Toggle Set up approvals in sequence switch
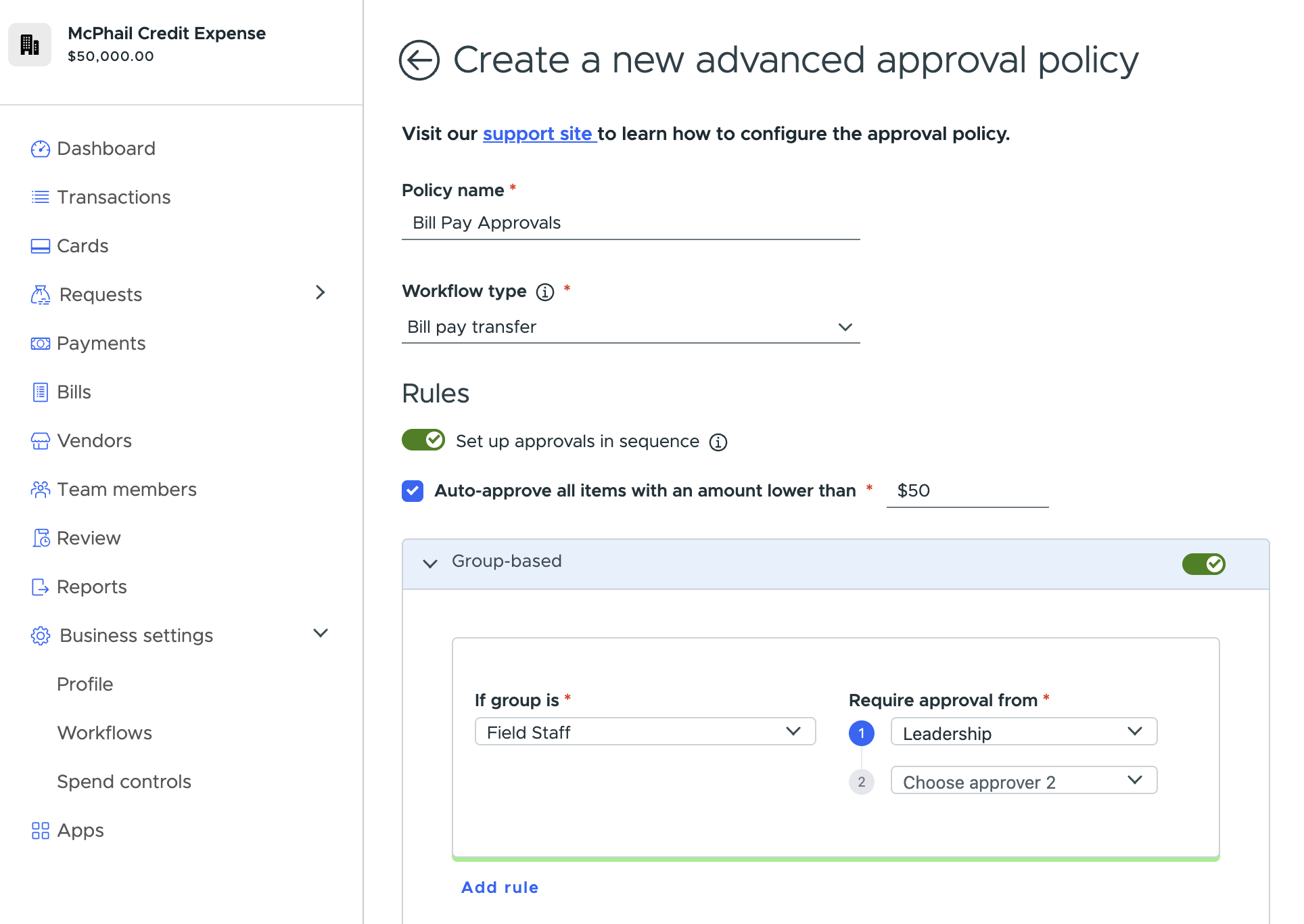Viewport: 1304px width, 924px height. 423,440
